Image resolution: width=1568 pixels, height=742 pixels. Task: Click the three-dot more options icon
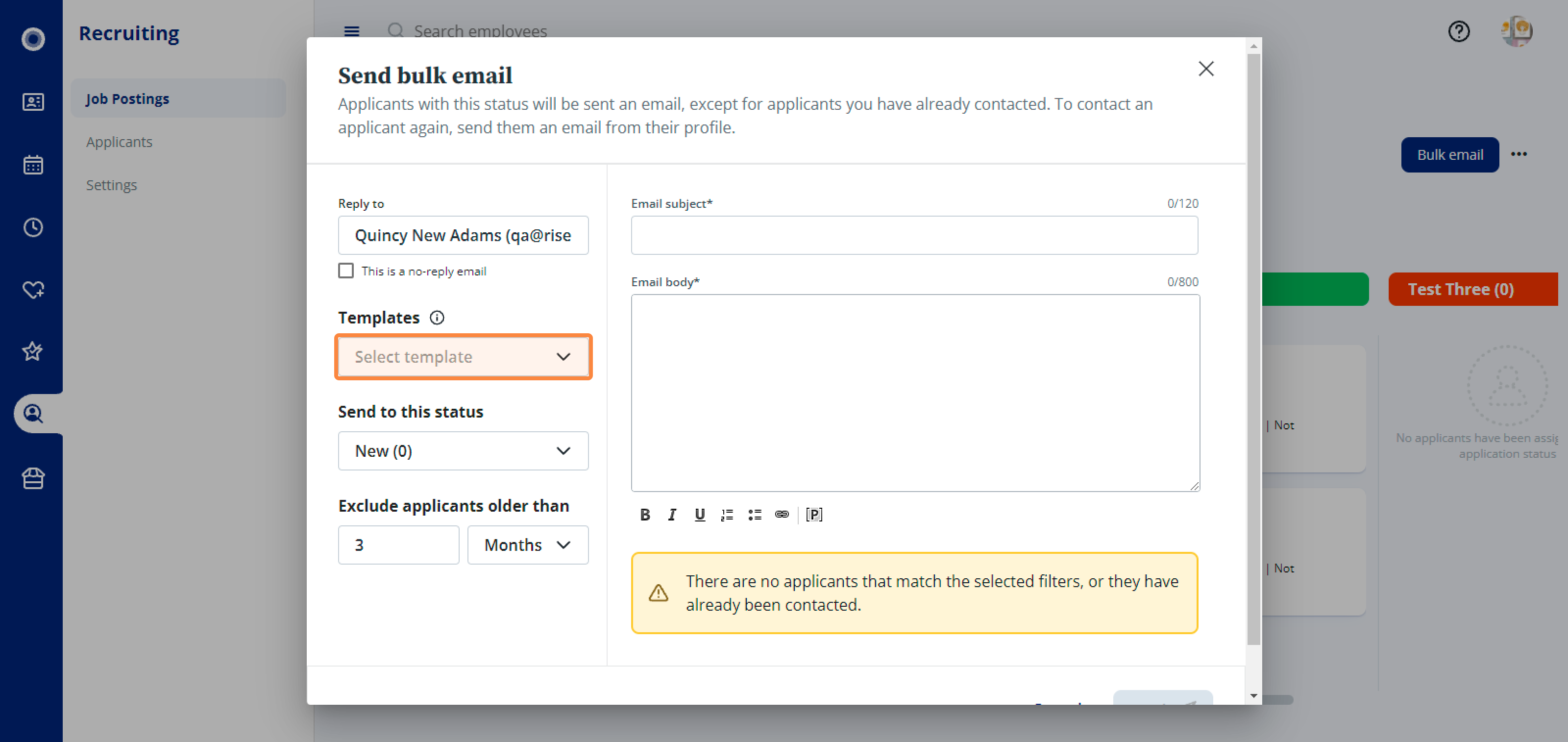[x=1519, y=154]
